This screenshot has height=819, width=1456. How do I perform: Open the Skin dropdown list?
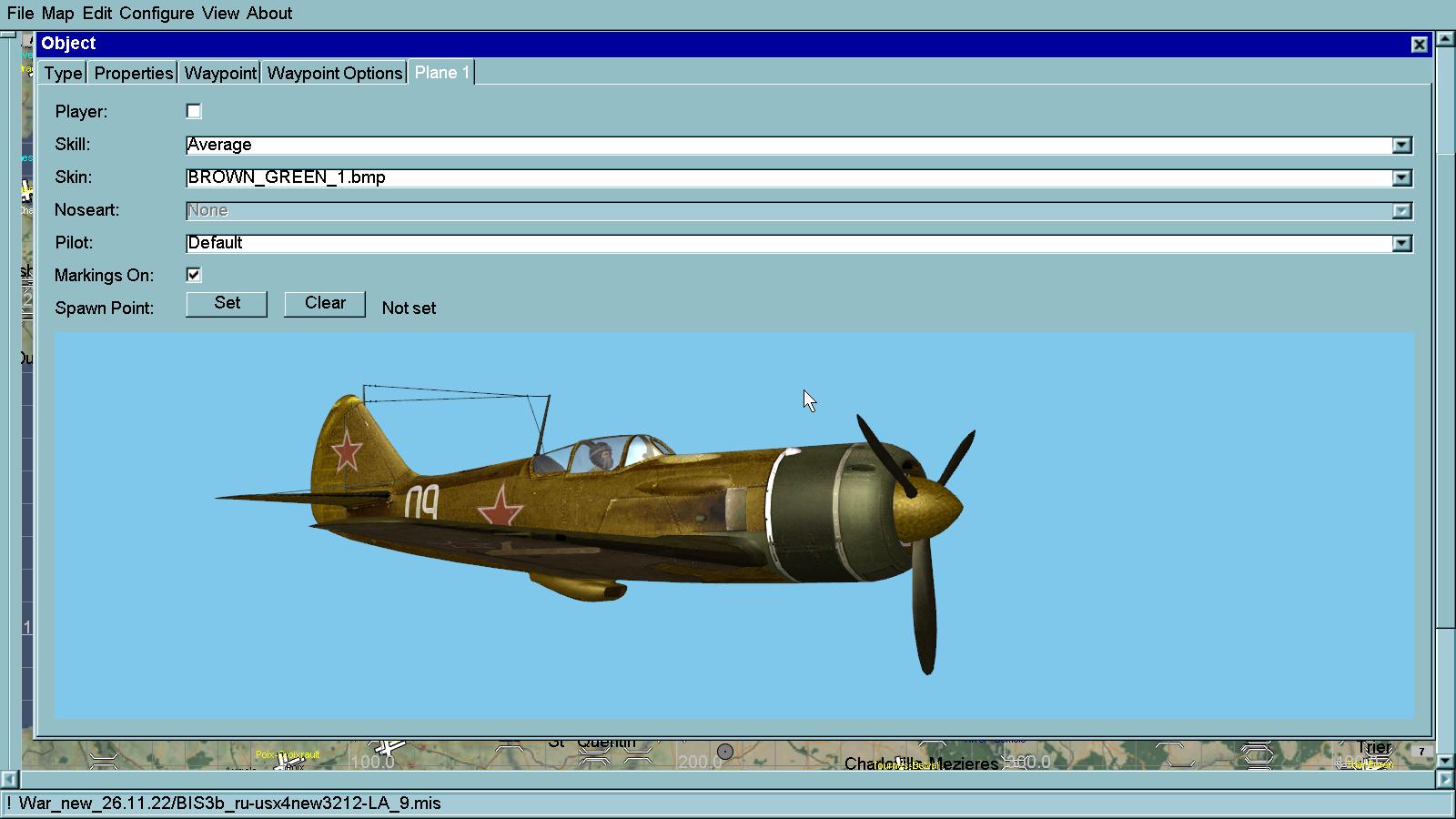point(1401,178)
